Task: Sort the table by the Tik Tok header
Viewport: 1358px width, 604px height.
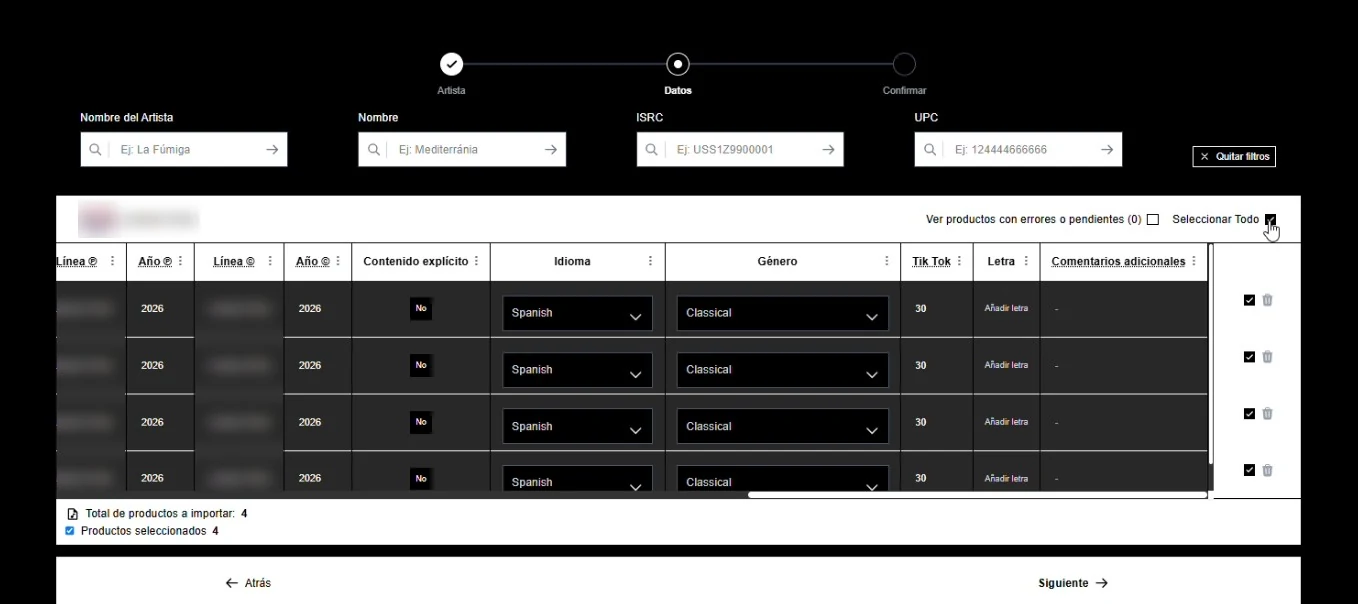Action: click(931, 262)
